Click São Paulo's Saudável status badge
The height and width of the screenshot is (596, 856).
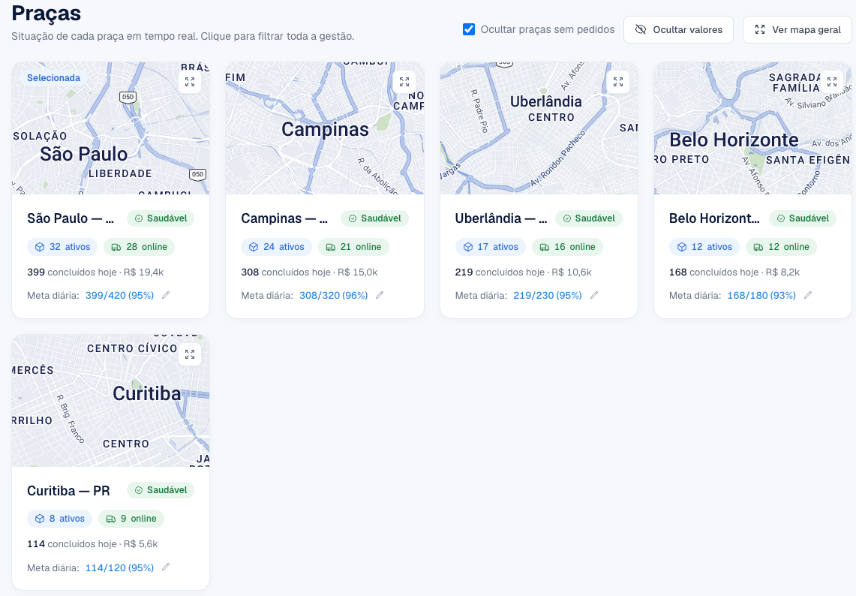pos(160,218)
